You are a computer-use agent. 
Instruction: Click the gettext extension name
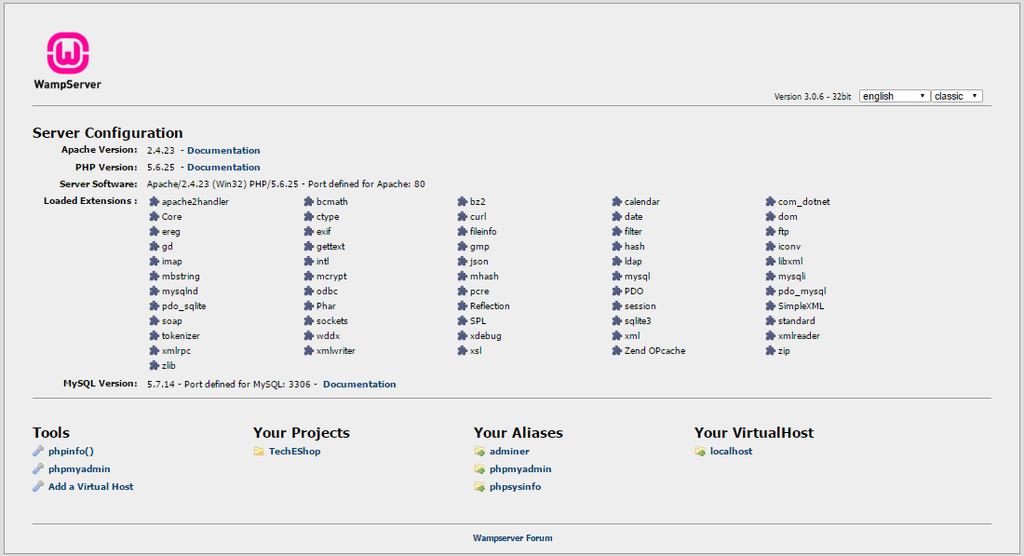tap(330, 246)
